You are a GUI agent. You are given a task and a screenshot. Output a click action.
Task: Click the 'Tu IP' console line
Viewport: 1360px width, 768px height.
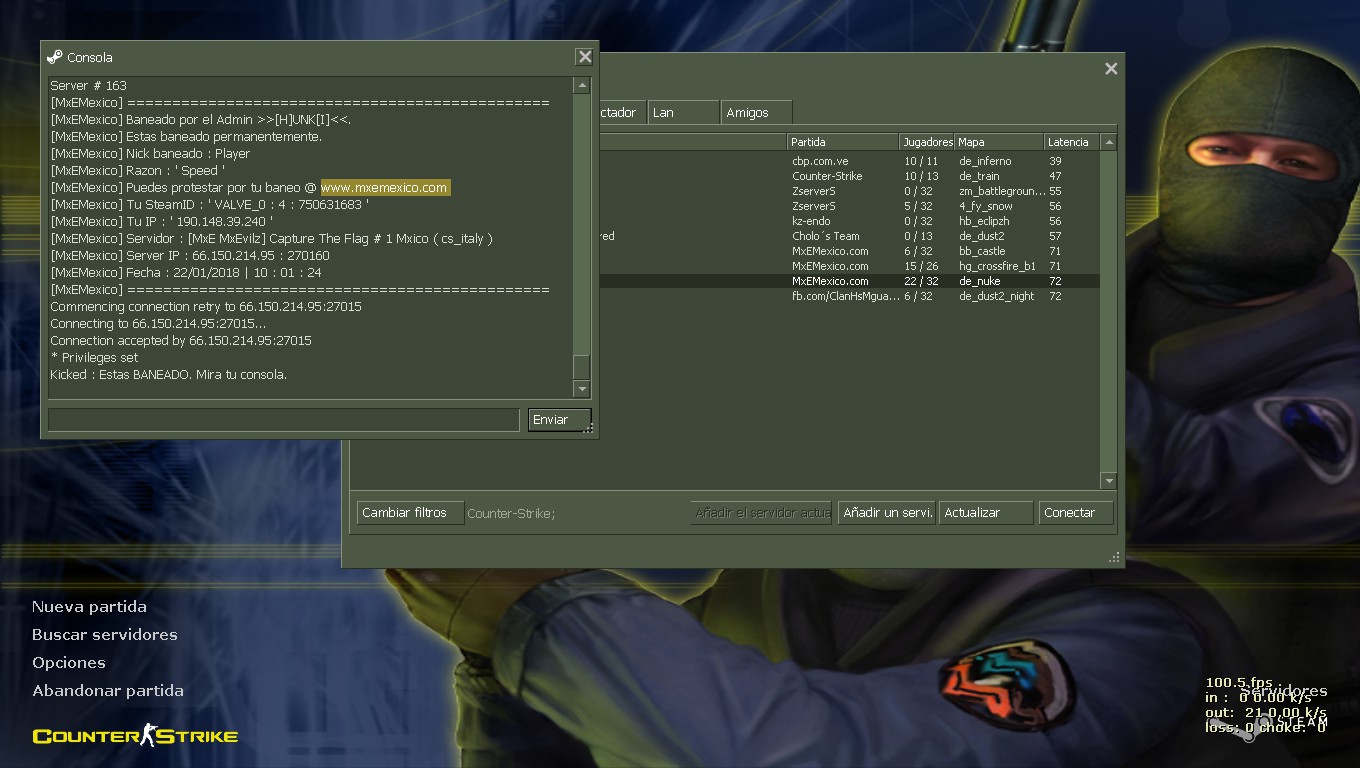click(161, 221)
